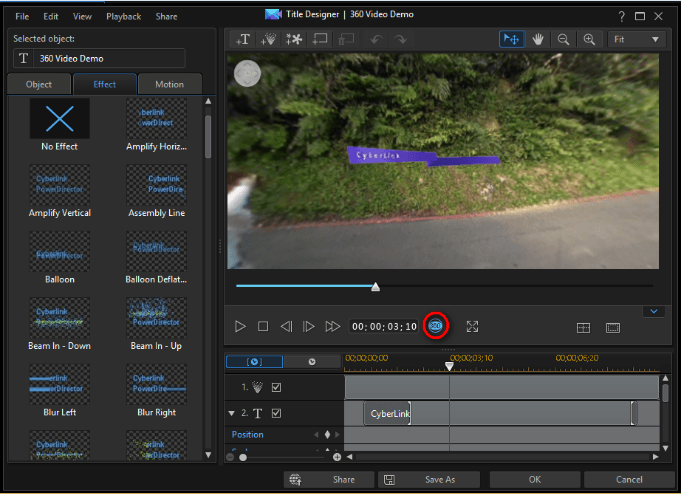Toggle the grid lines icon
681x494 pixels.
coord(583,328)
